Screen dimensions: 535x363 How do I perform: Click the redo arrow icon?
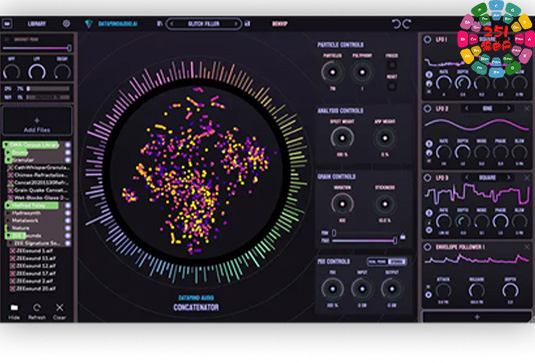click(x=407, y=24)
